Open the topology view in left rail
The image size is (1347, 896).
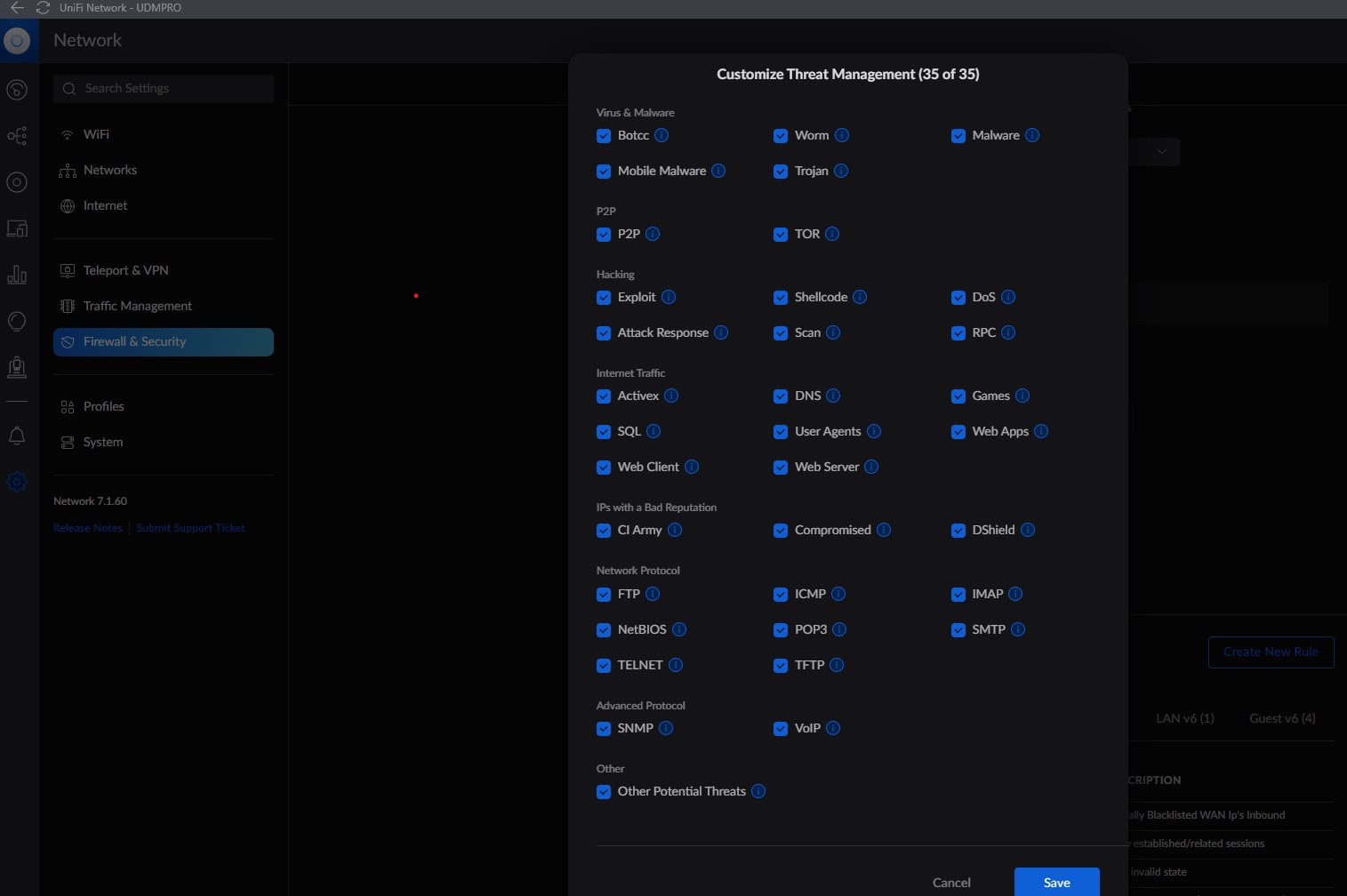click(17, 136)
